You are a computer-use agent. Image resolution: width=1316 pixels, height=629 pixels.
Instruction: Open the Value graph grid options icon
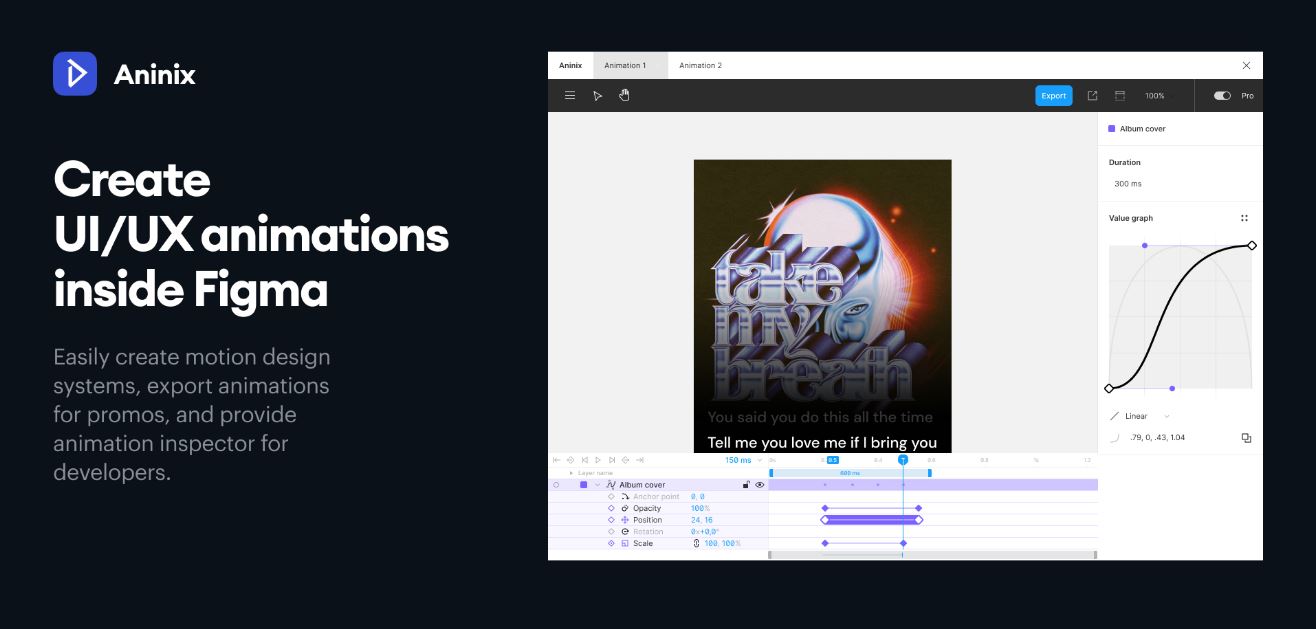click(1244, 218)
